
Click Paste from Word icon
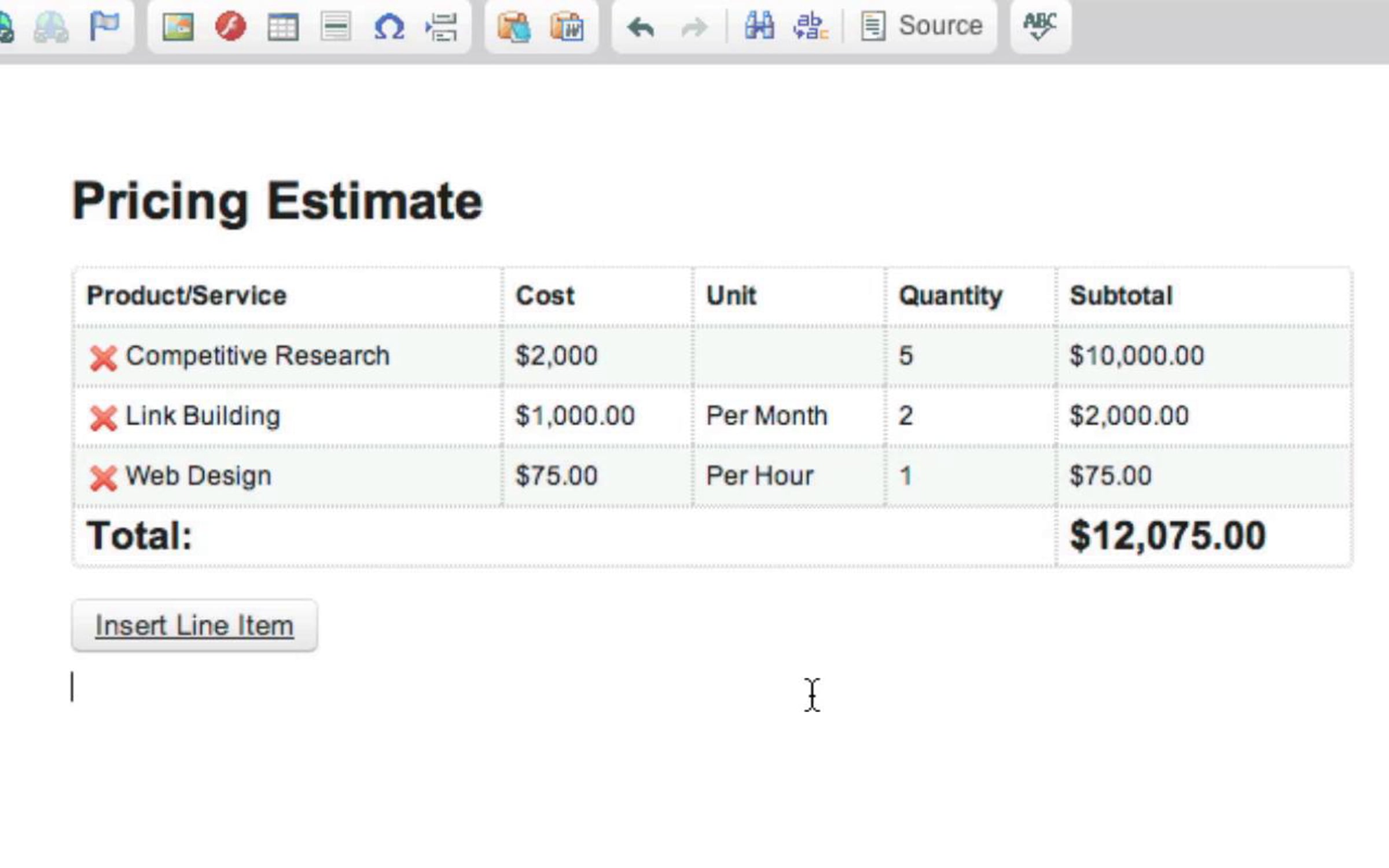pyautogui.click(x=567, y=27)
